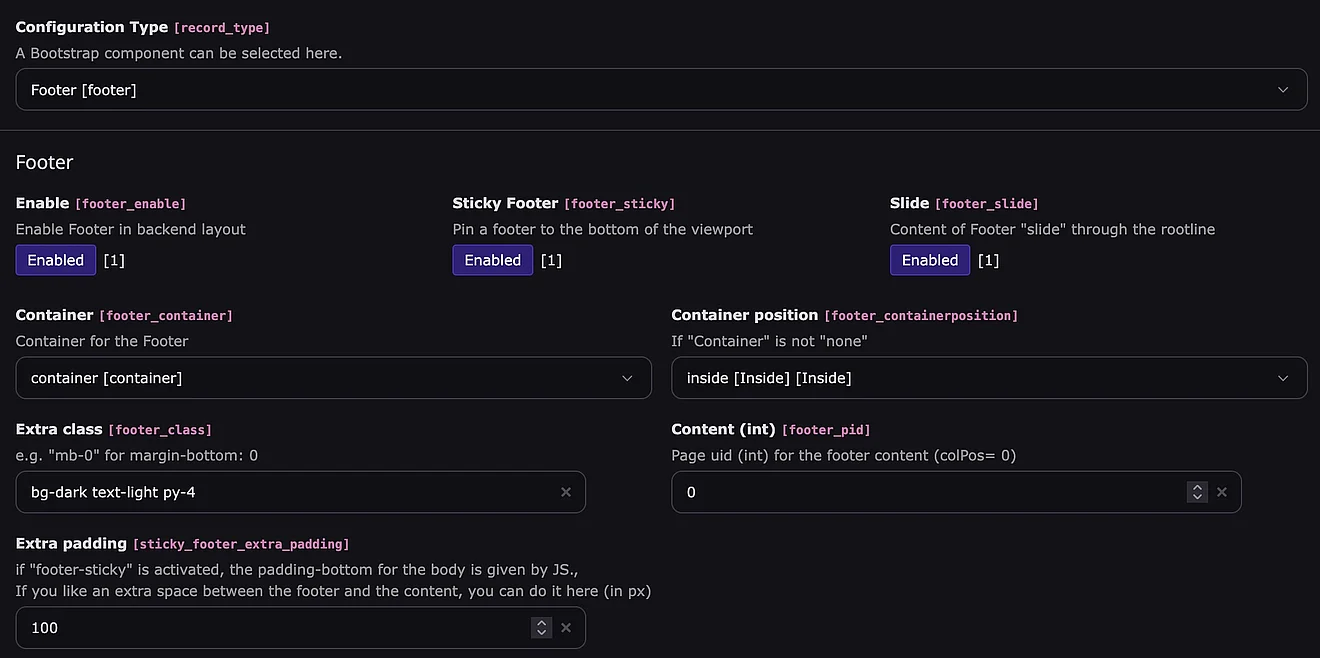Click the [footer_sticky] code tag
This screenshot has height=658, width=1320.
(x=620, y=204)
